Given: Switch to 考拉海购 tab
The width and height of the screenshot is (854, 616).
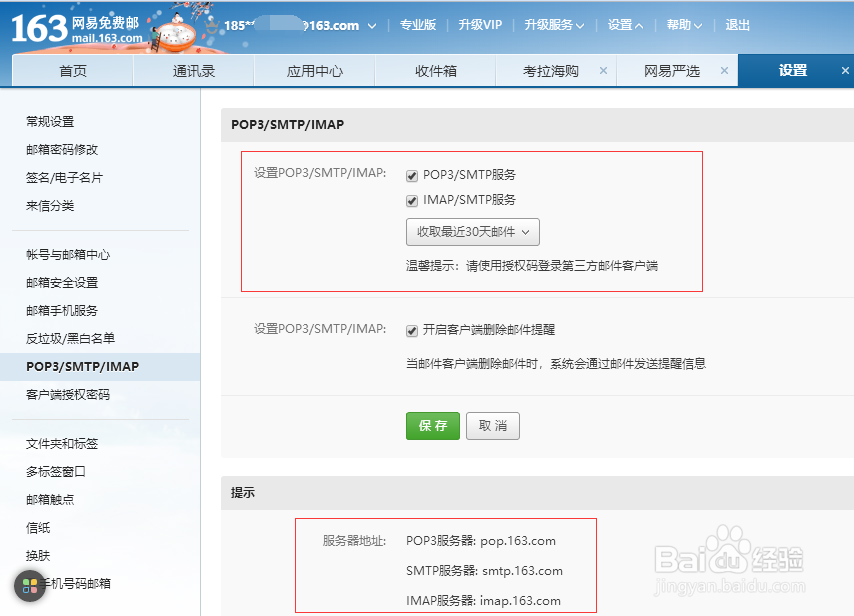Looking at the screenshot, I should (550, 71).
